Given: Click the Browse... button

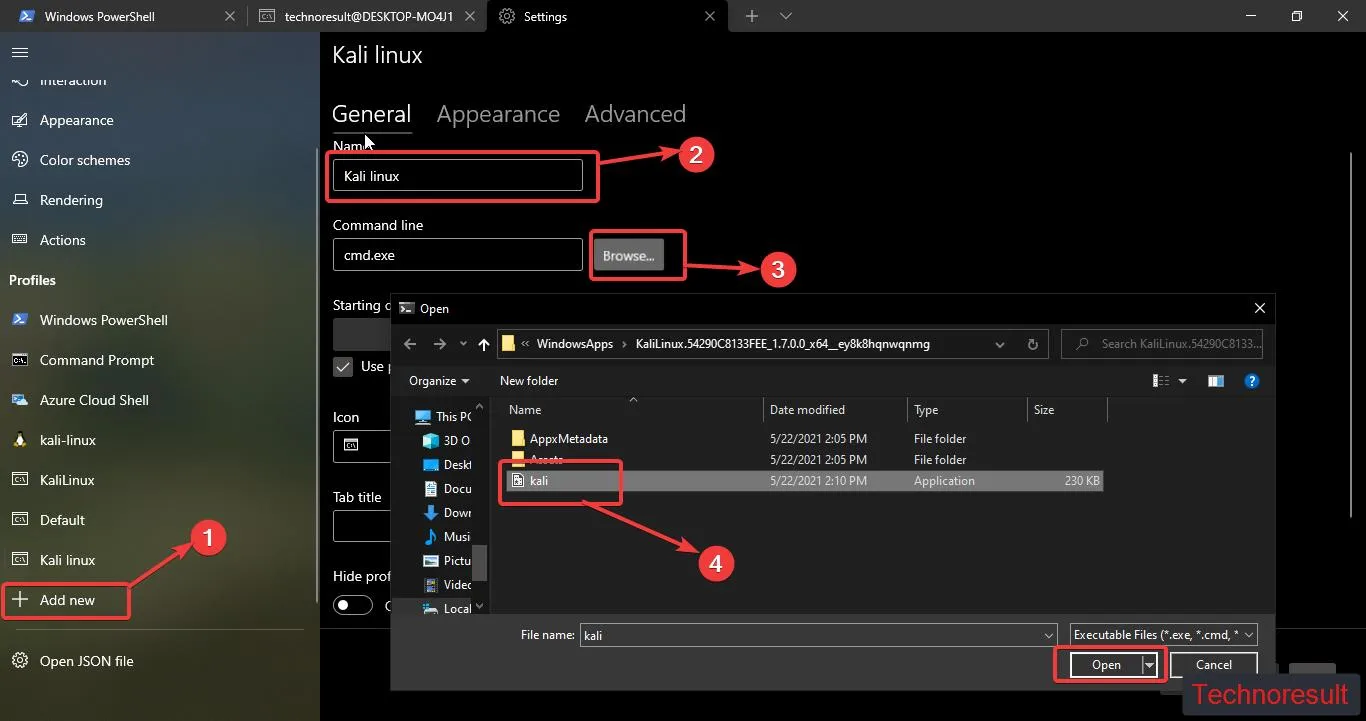Looking at the screenshot, I should pos(628,255).
